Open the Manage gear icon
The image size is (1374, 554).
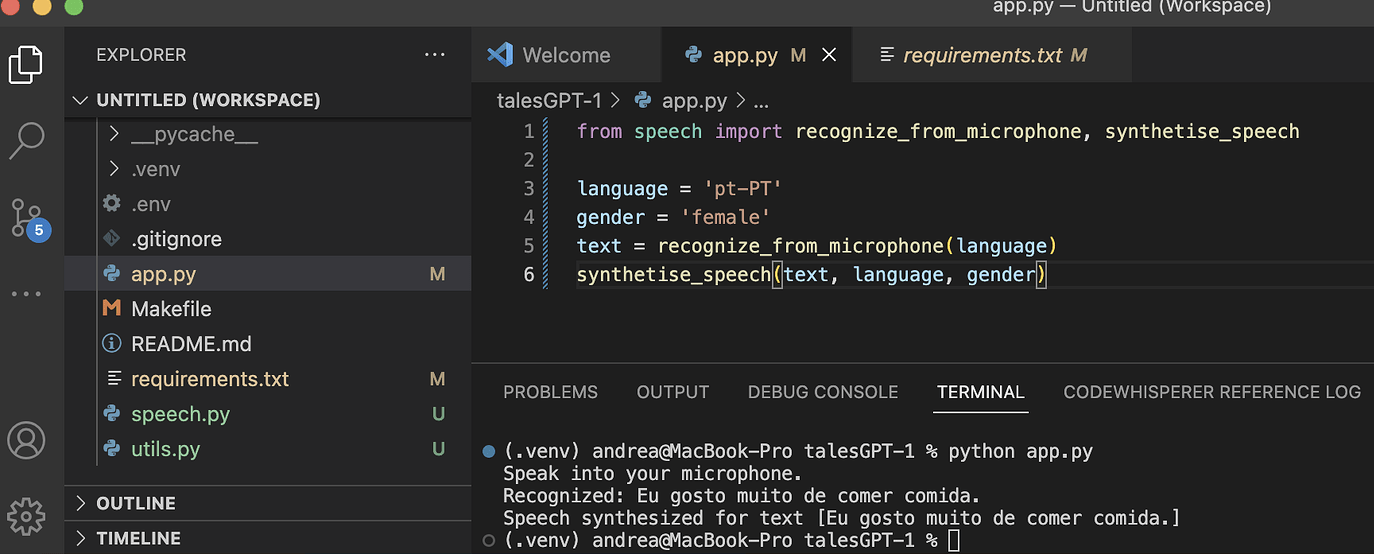[26, 516]
